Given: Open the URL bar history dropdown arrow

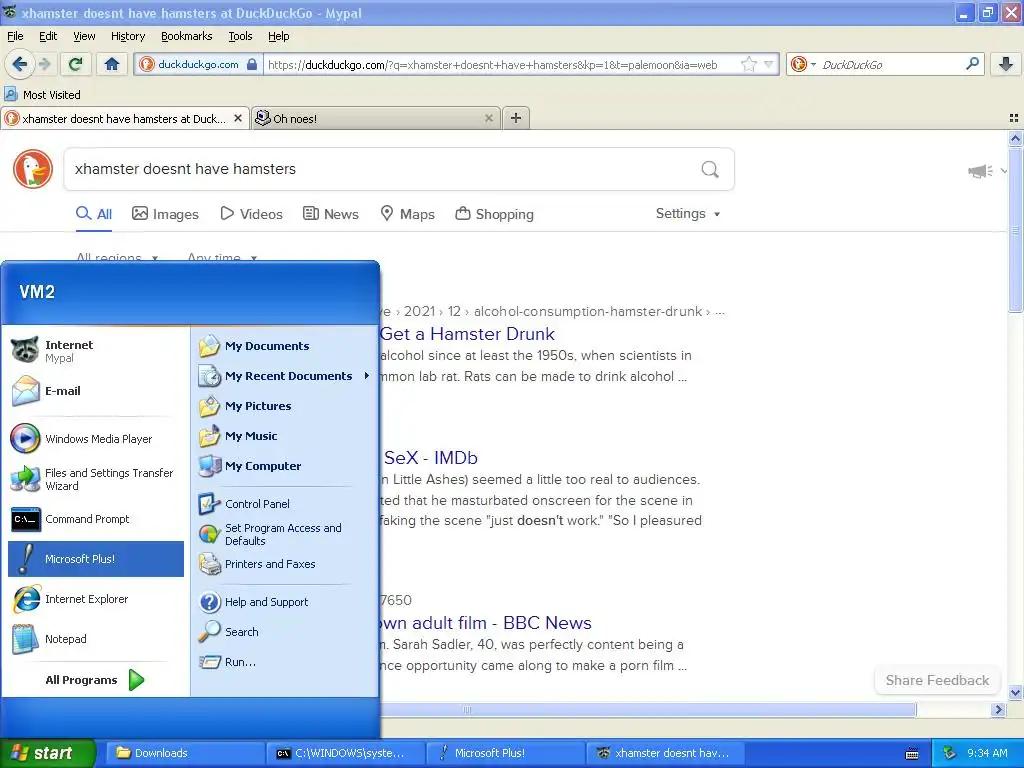Looking at the screenshot, I should point(769,64).
